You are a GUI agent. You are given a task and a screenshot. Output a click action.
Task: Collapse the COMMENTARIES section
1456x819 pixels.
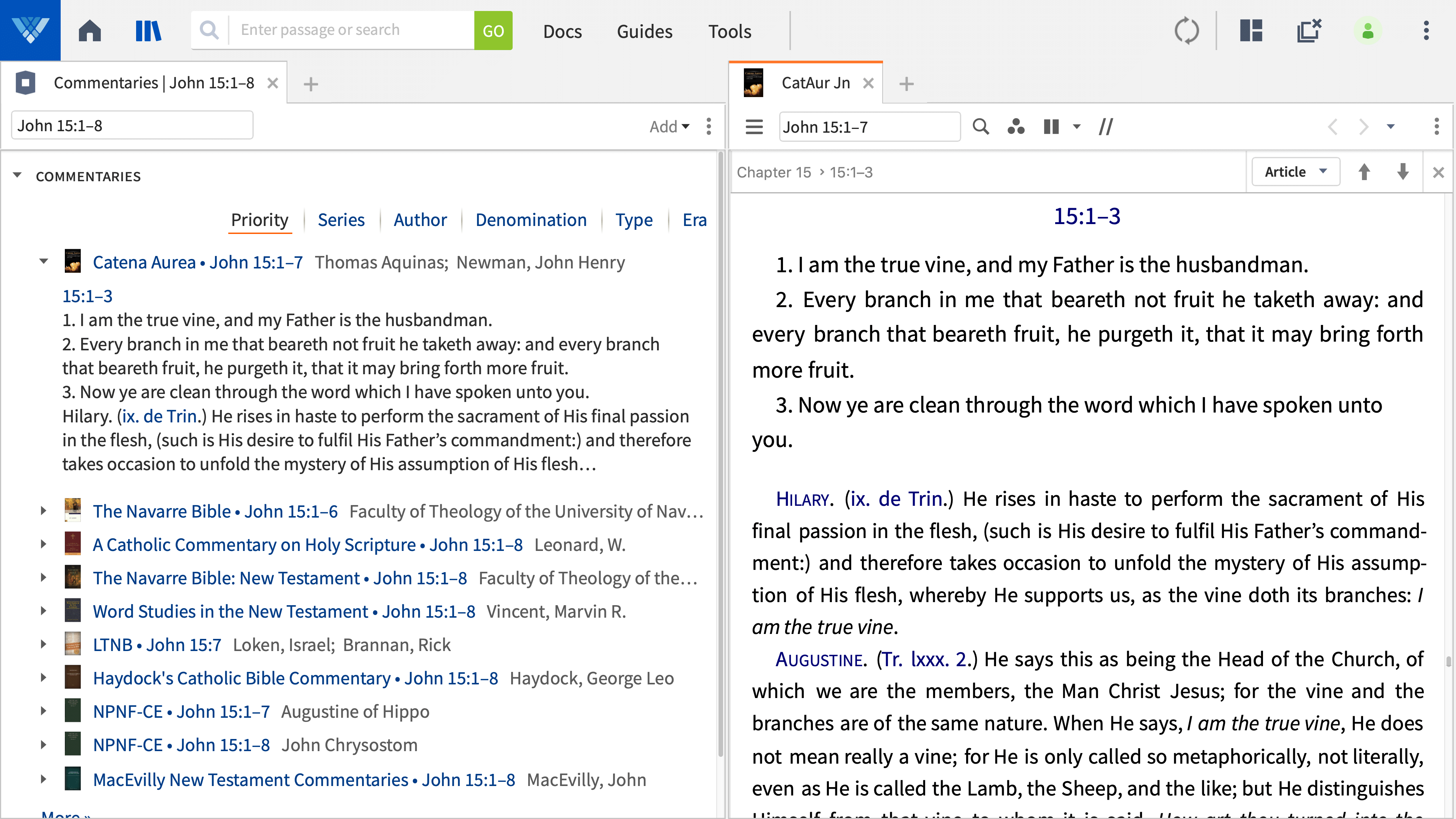point(17,176)
